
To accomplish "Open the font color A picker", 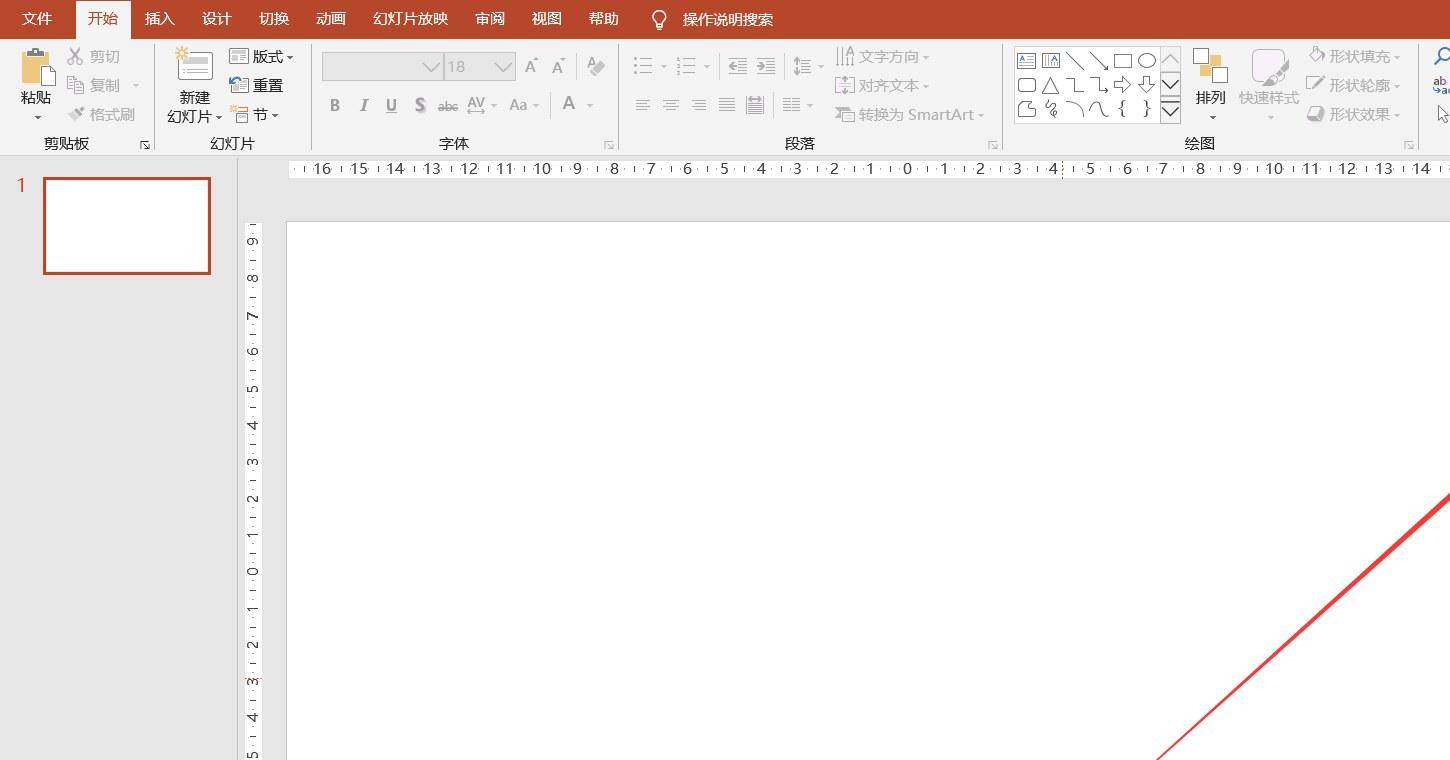I will coord(569,104).
